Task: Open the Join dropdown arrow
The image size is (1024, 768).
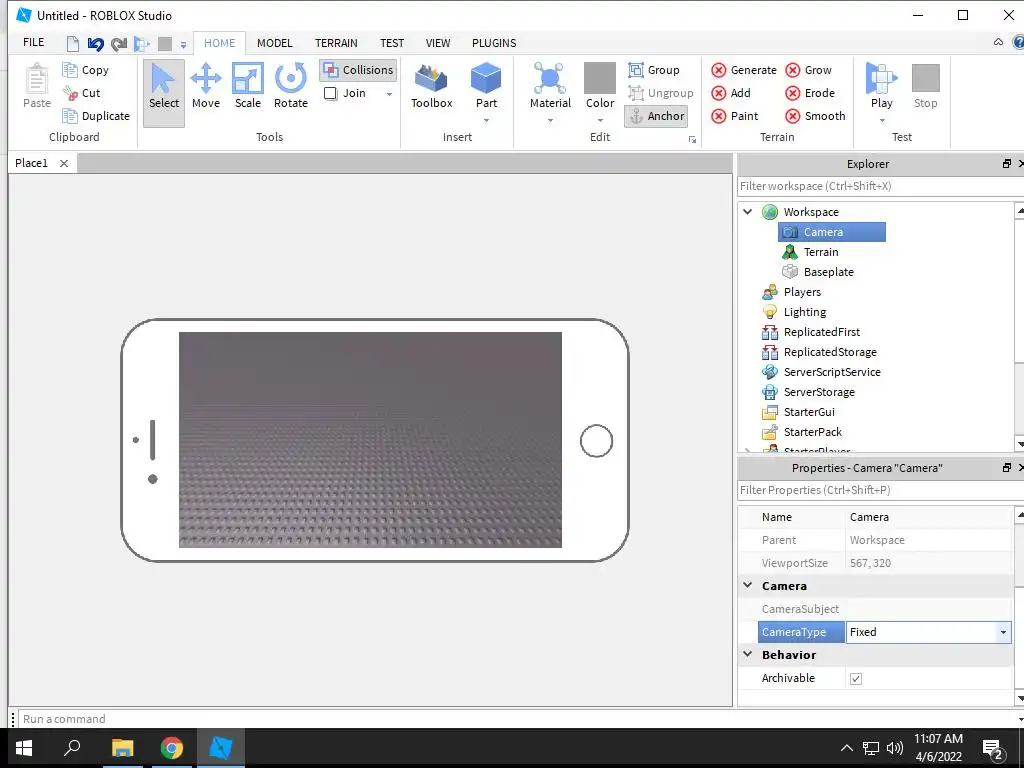Action: click(389, 94)
